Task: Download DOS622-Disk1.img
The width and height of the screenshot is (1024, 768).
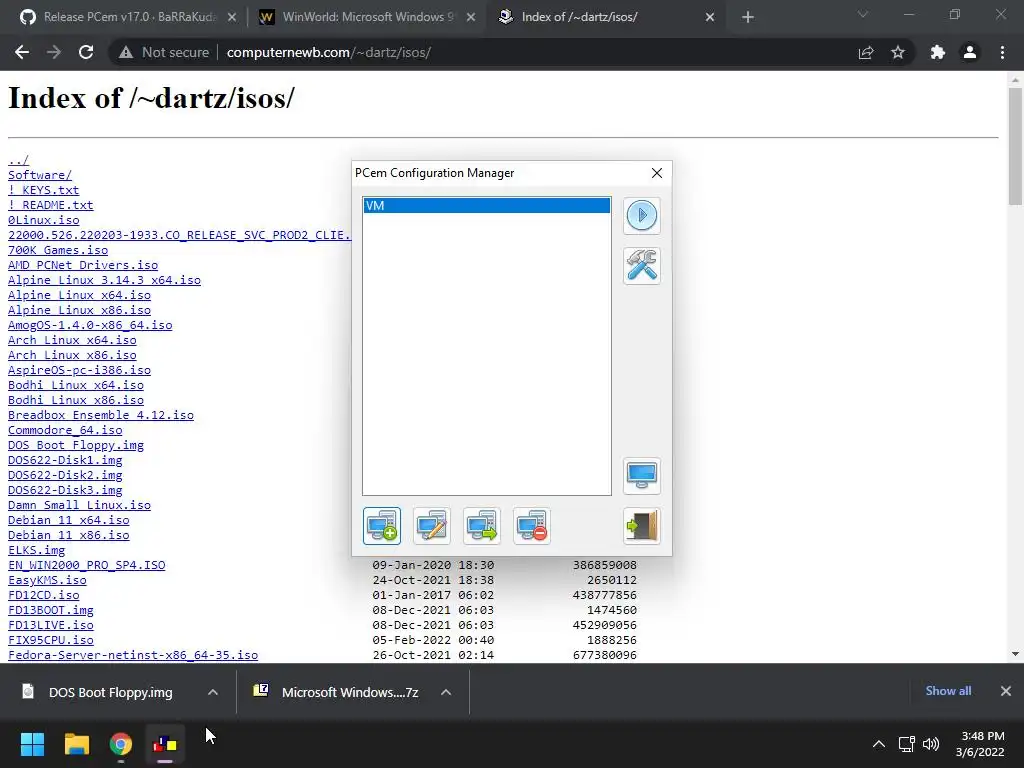Action: tap(65, 460)
